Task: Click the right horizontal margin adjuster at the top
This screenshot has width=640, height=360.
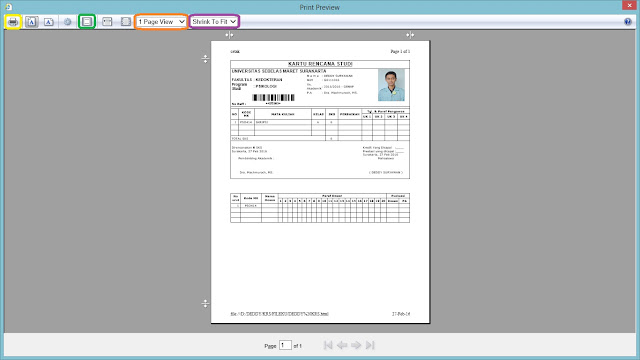Action: pos(410,35)
